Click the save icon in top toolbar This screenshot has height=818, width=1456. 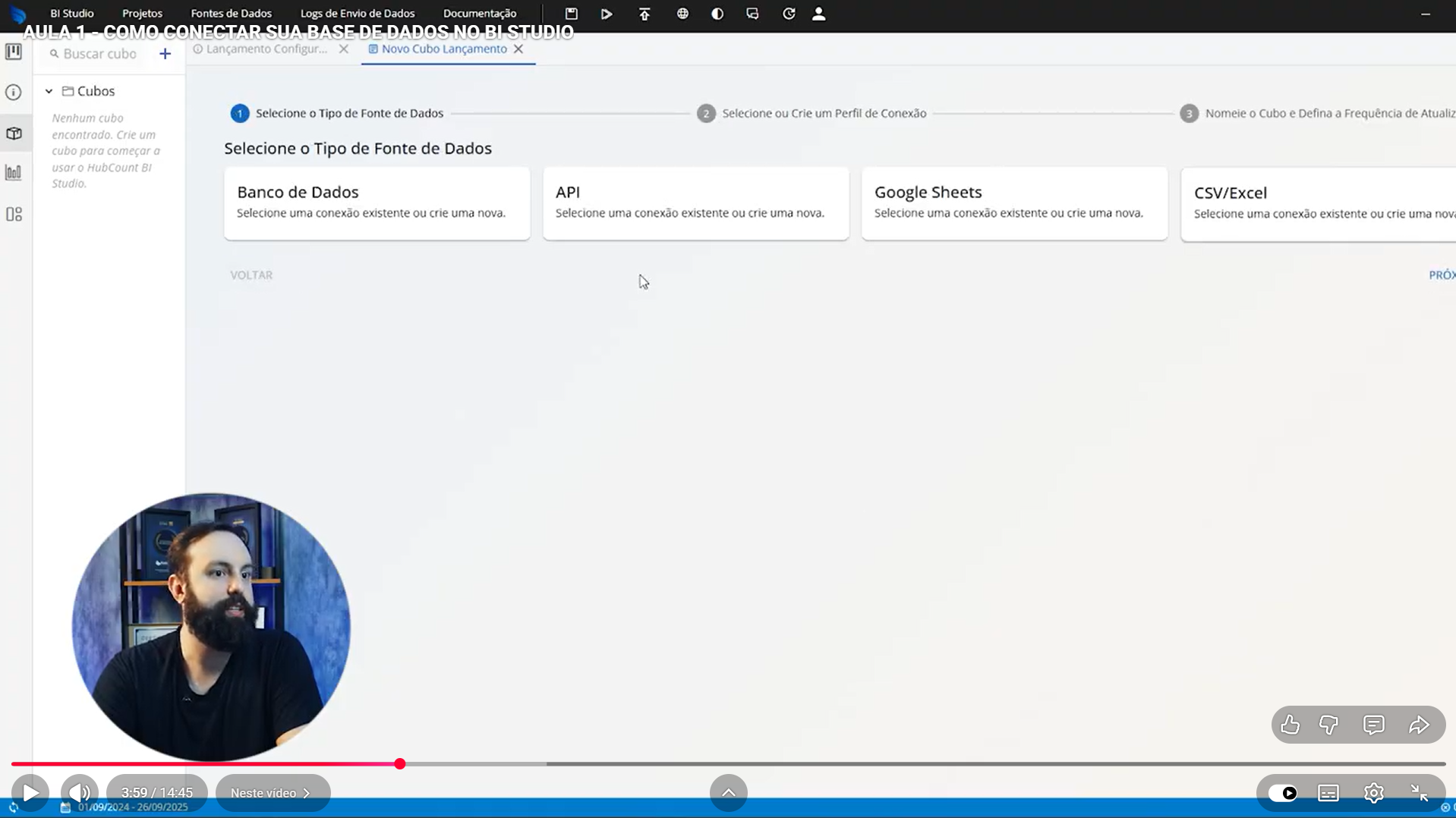point(571,14)
